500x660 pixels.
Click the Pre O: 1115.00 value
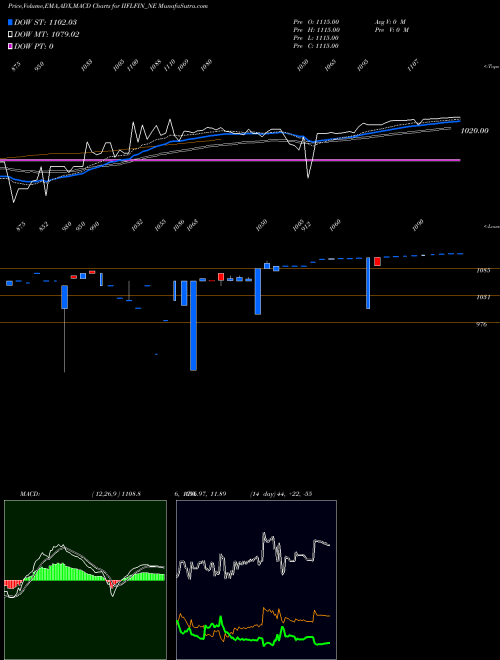tap(316, 22)
